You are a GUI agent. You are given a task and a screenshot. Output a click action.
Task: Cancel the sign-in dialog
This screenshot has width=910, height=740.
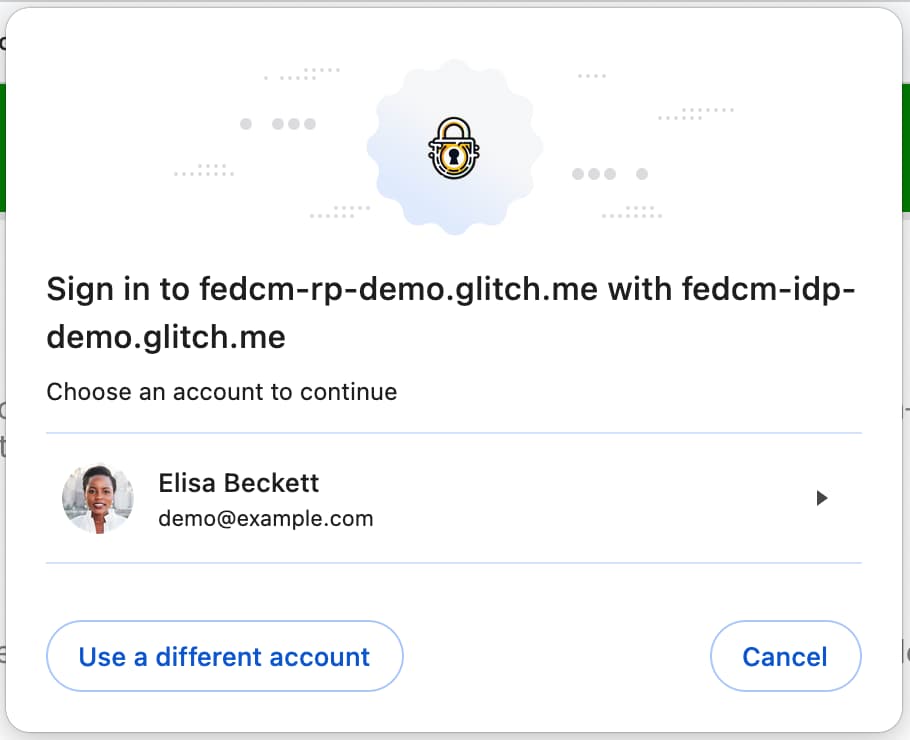pyautogui.click(x=785, y=657)
